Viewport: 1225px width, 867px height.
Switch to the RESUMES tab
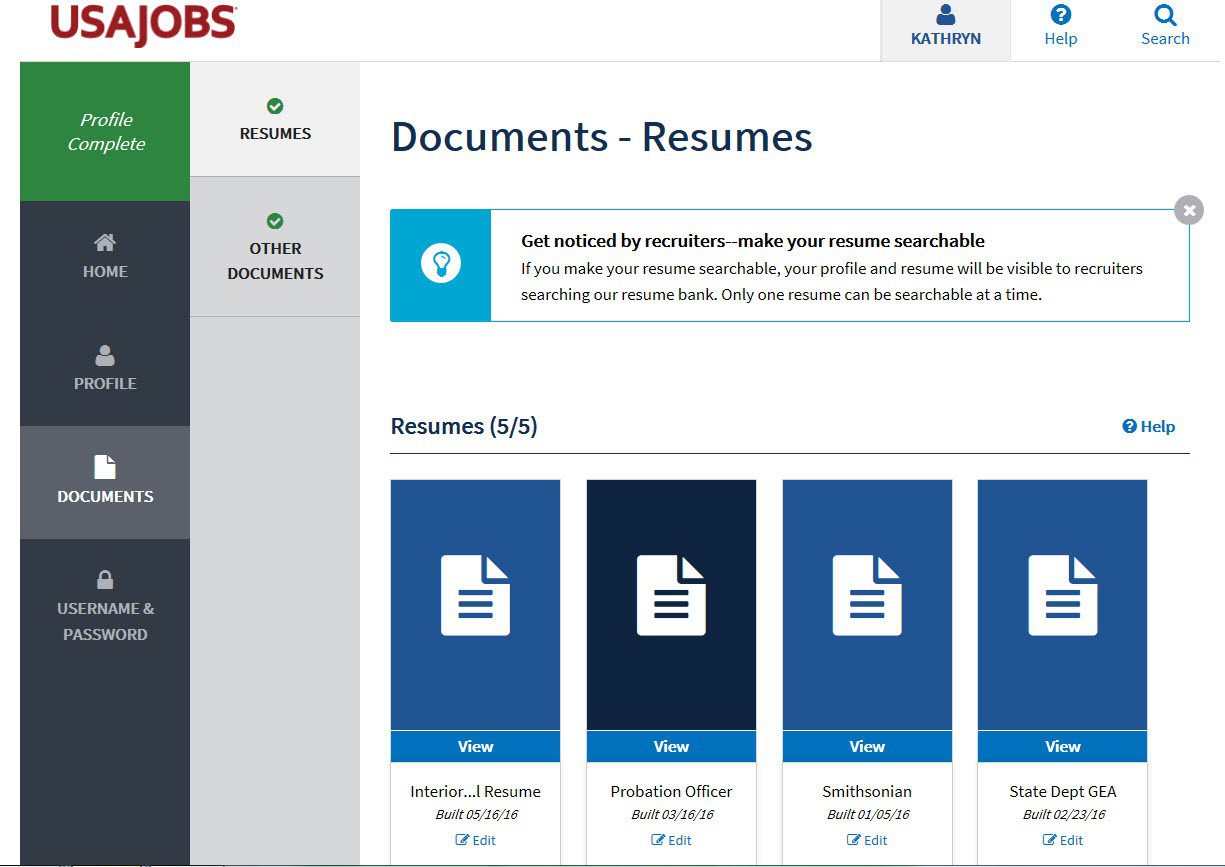coord(275,120)
